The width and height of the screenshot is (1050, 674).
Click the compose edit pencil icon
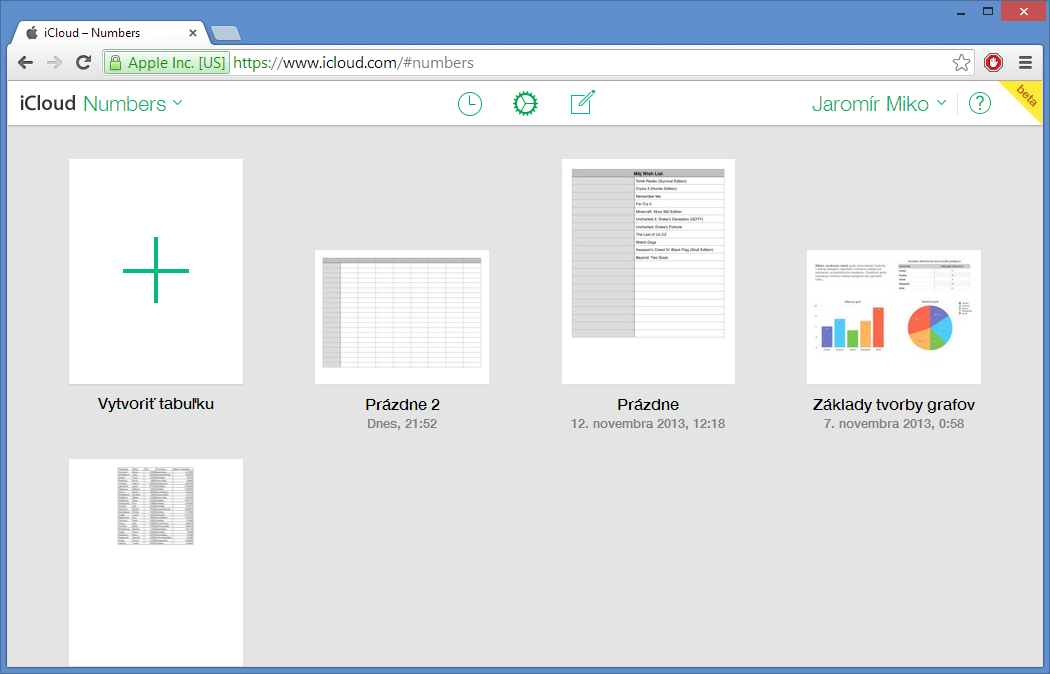coord(582,103)
